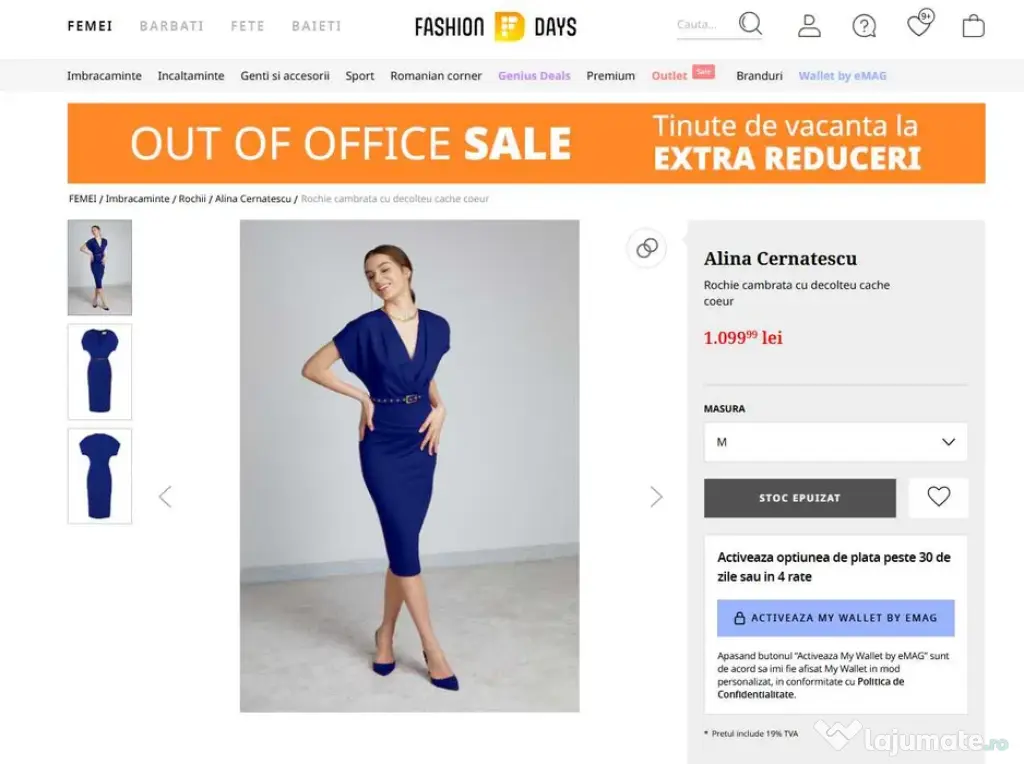Select the flat front dress thumbnail
Image resolution: width=1024 pixels, height=764 pixels.
[99, 371]
